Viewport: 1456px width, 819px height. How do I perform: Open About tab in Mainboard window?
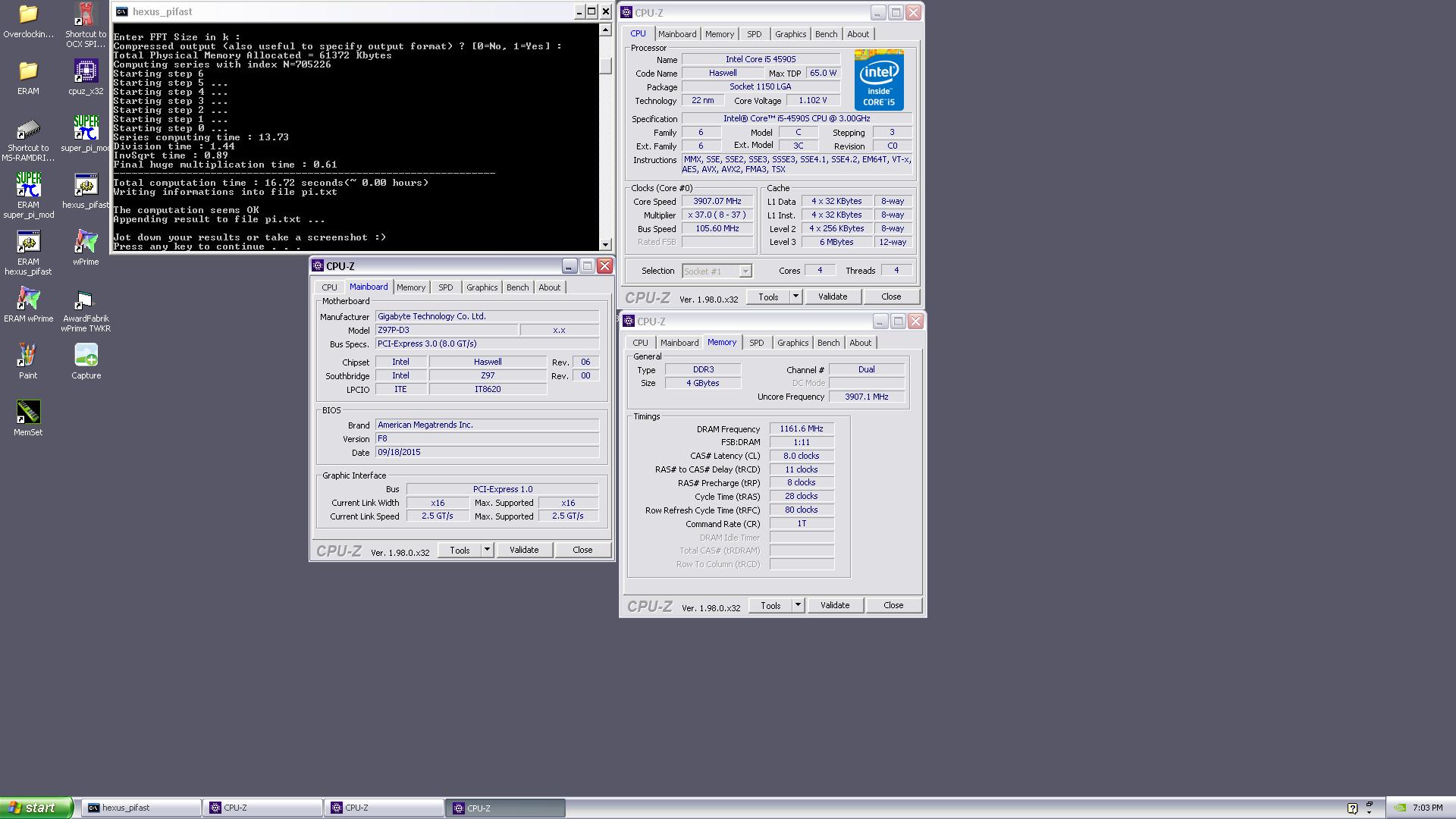pos(549,287)
